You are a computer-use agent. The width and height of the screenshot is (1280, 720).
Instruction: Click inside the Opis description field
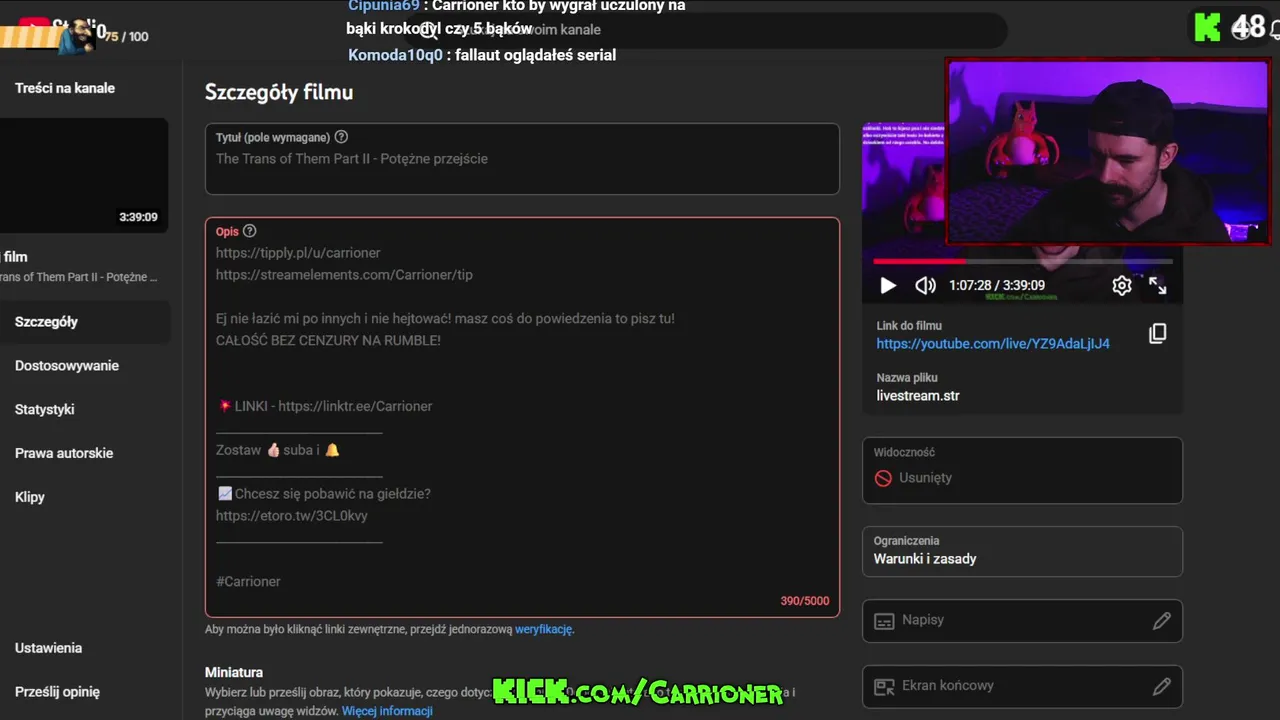(522, 417)
